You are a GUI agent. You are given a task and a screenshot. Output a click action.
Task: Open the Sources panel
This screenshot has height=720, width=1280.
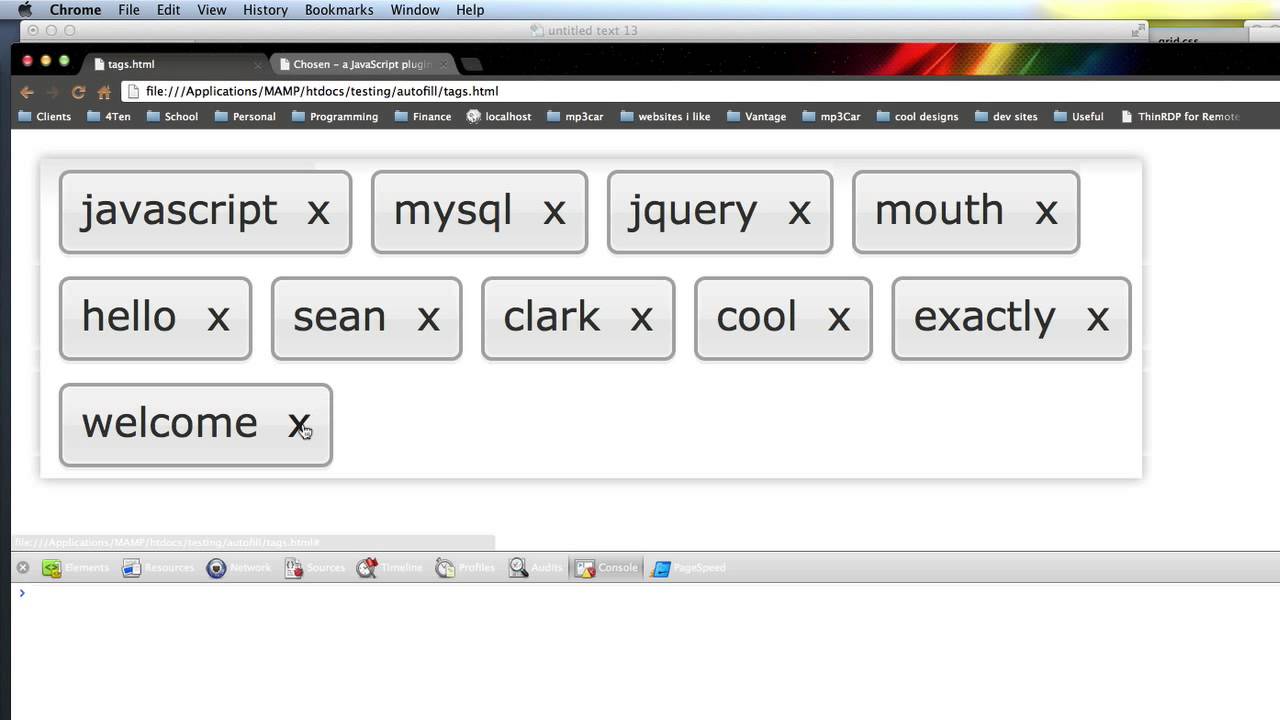tap(315, 568)
